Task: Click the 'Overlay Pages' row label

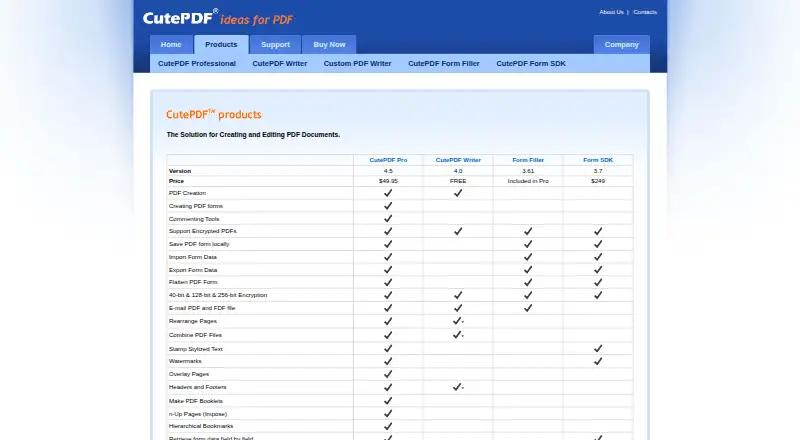Action: (189, 374)
